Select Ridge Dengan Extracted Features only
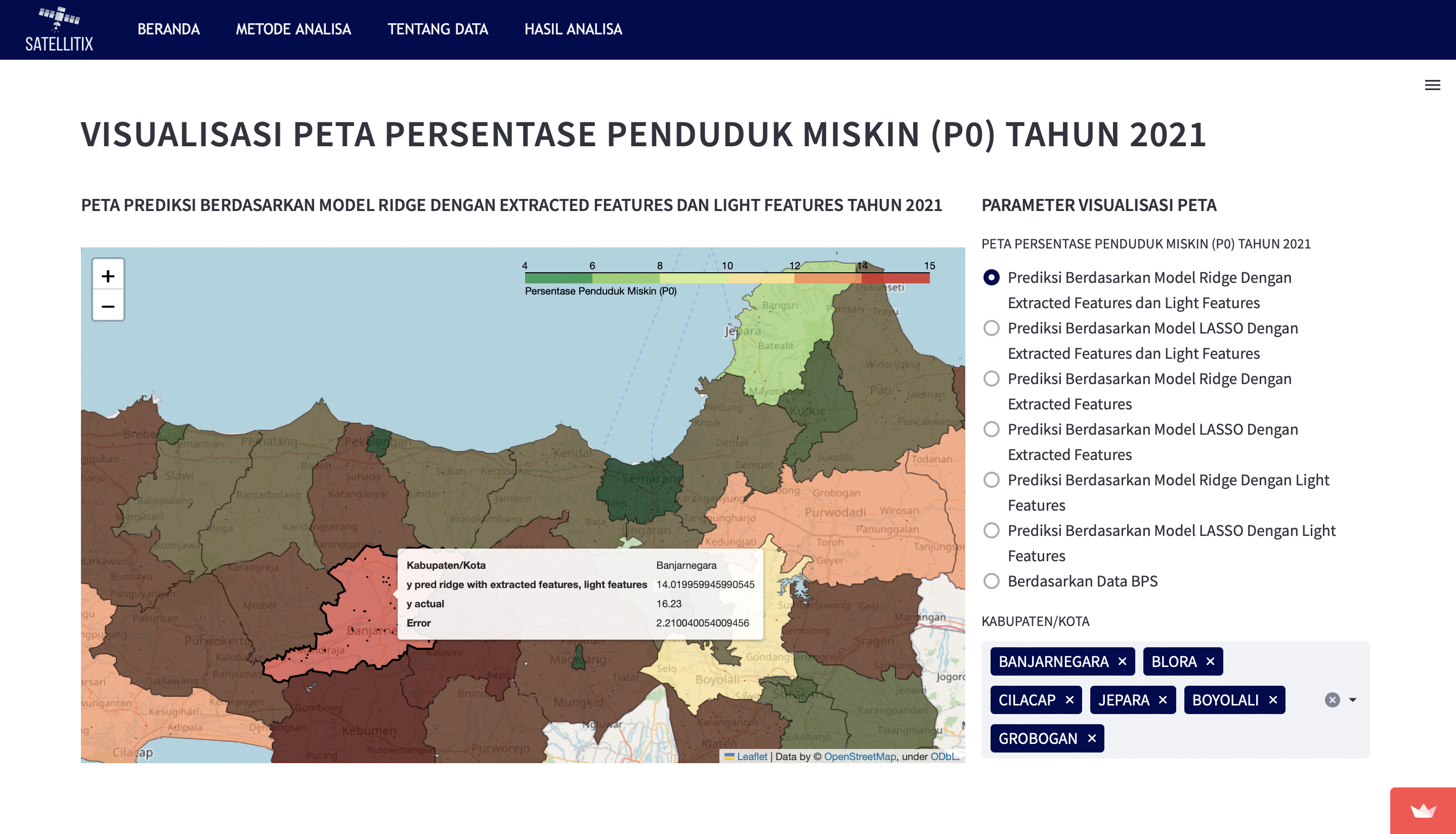Viewport: 1456px width, 834px height. [x=991, y=379]
